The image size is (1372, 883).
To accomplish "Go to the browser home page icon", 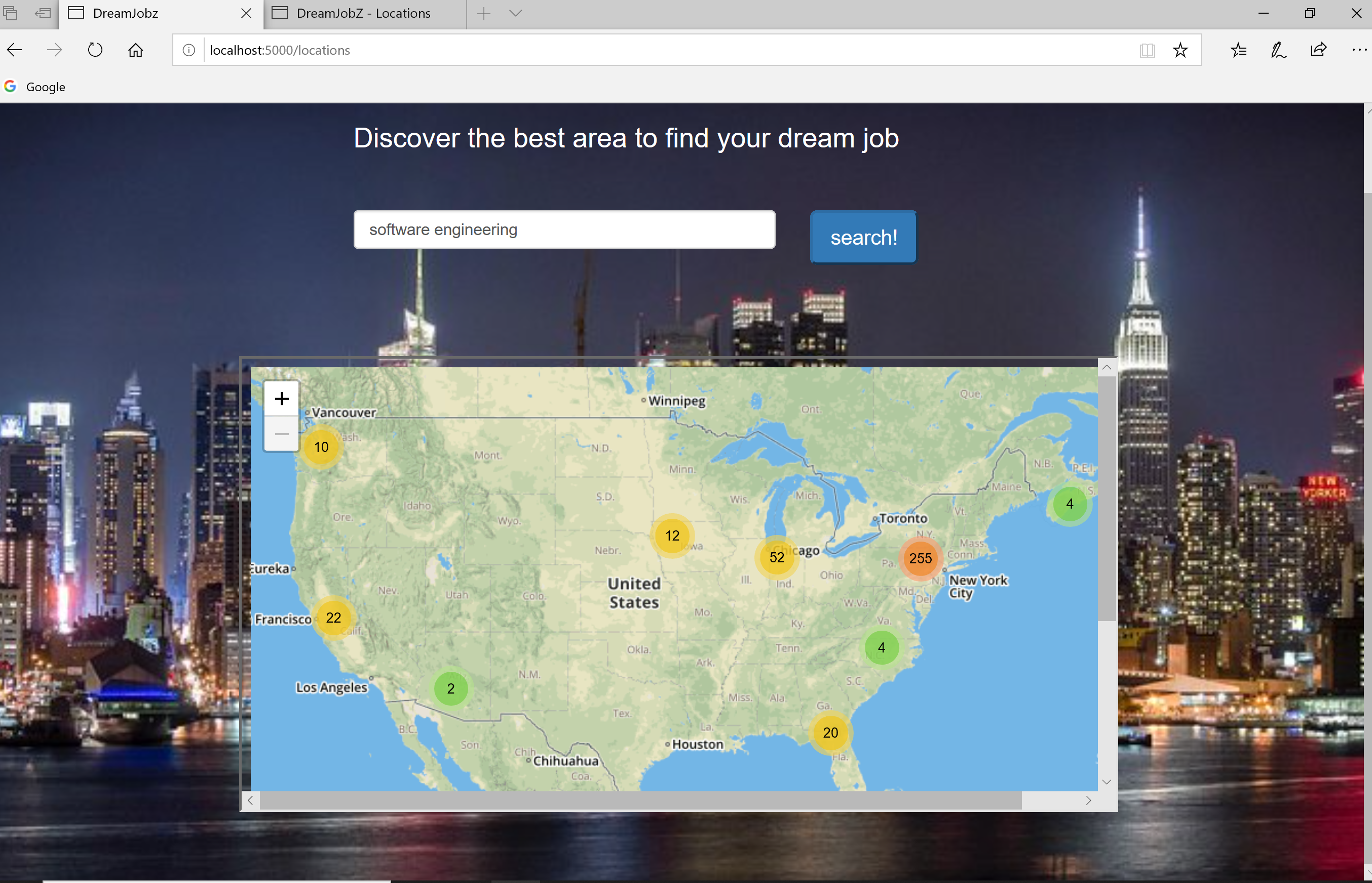I will tap(135, 51).
